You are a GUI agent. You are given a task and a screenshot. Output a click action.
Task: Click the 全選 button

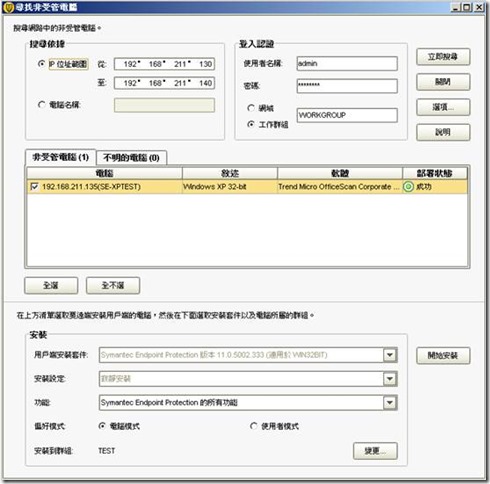click(x=51, y=286)
